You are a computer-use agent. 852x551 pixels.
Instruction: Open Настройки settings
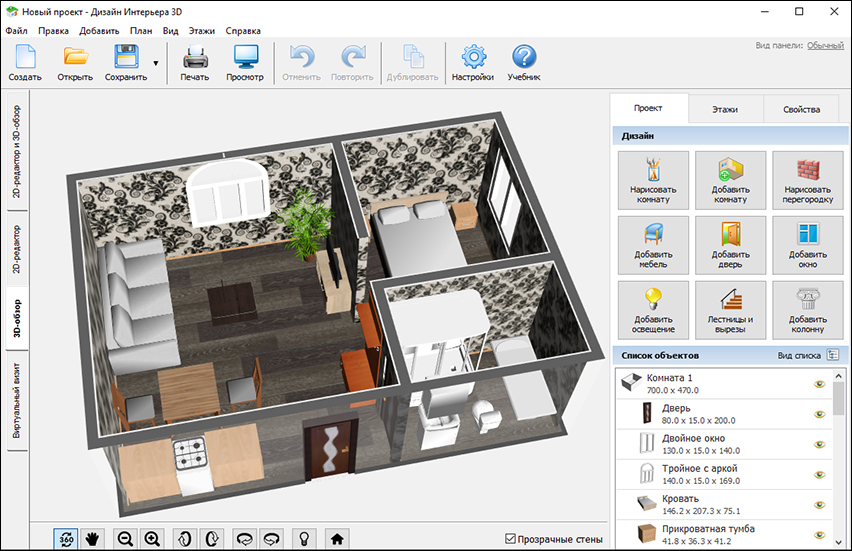[x=473, y=62]
